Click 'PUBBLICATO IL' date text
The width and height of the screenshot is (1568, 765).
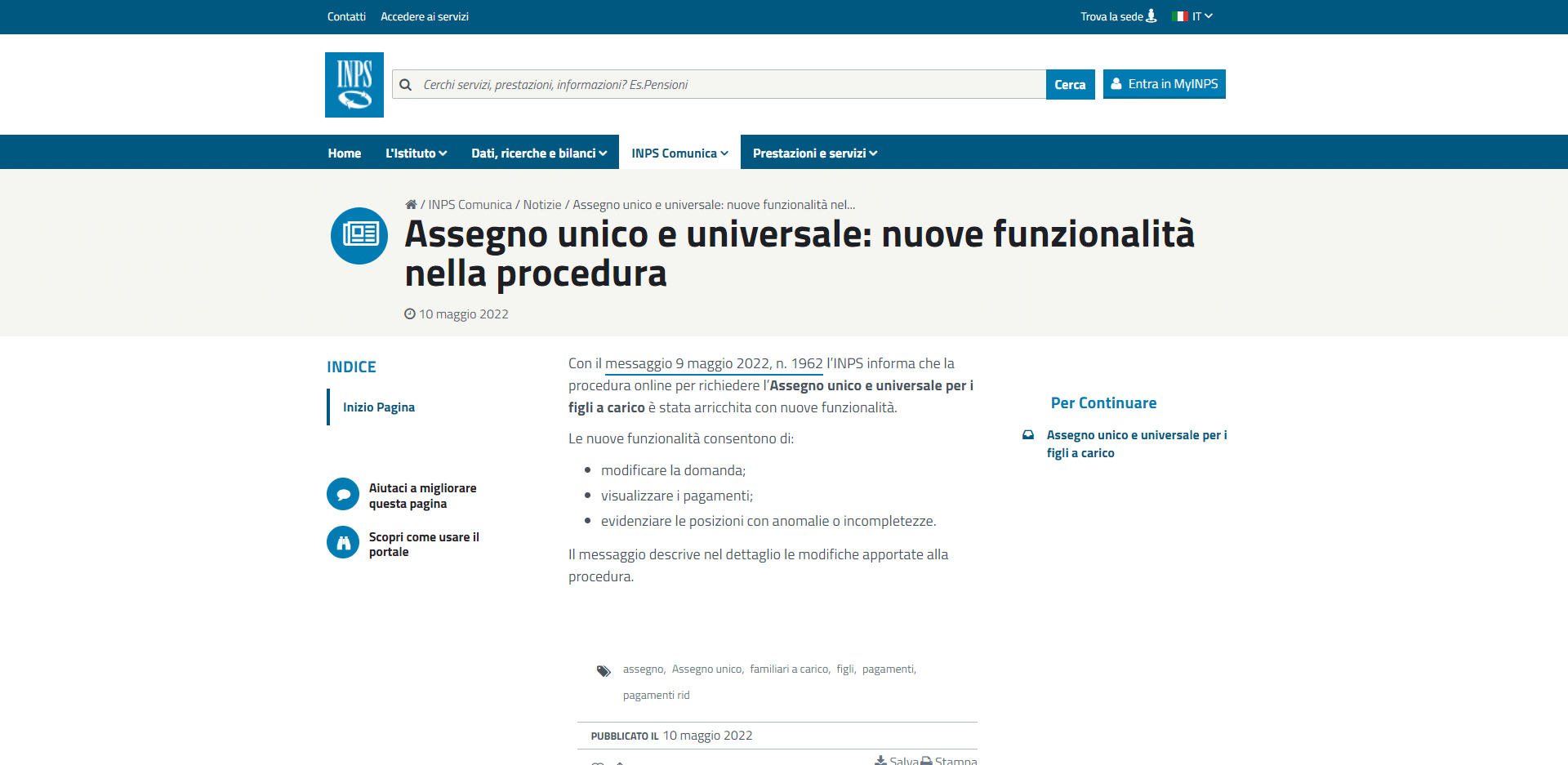tap(671, 736)
